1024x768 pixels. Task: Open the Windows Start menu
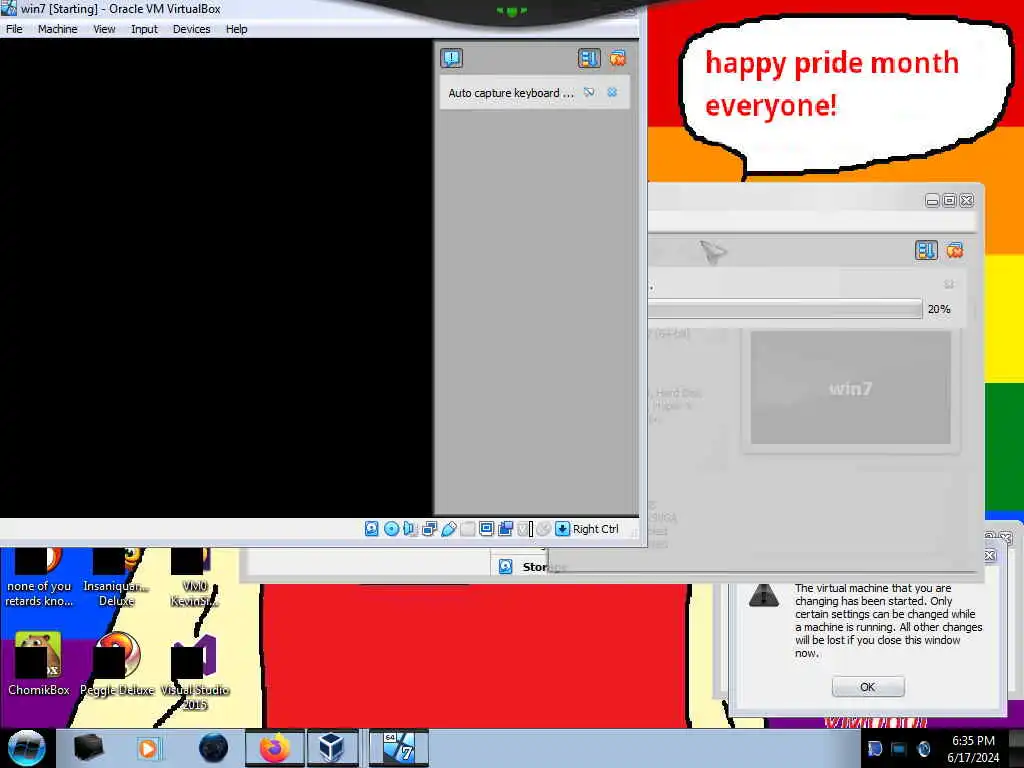(26, 748)
